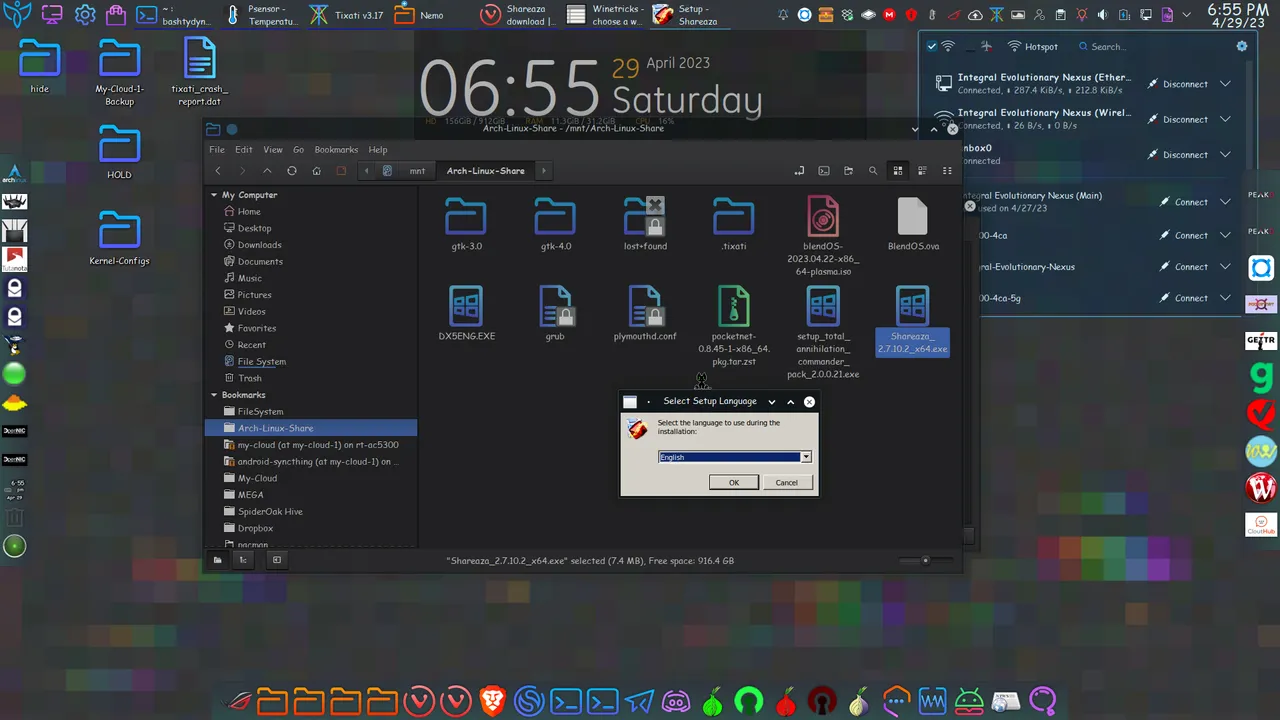Image resolution: width=1280 pixels, height=720 pixels.
Task: Open the Go menu in Nemo
Action: pyautogui.click(x=299, y=150)
